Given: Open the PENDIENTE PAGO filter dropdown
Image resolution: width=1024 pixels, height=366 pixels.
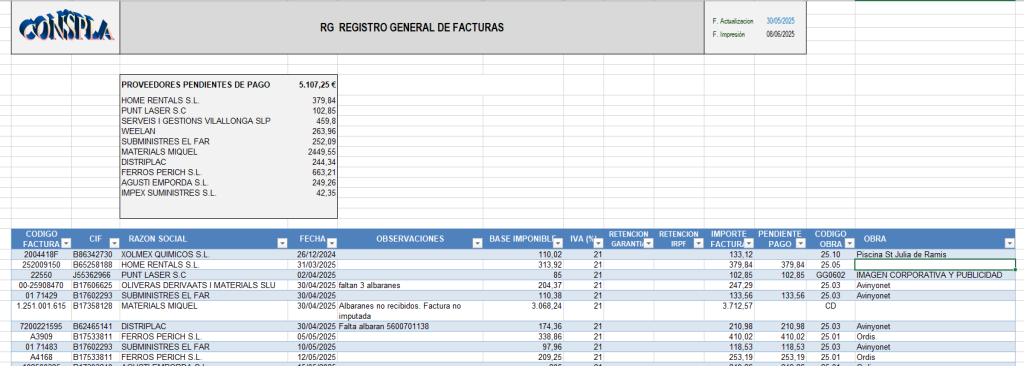Looking at the screenshot, I should (801, 243).
